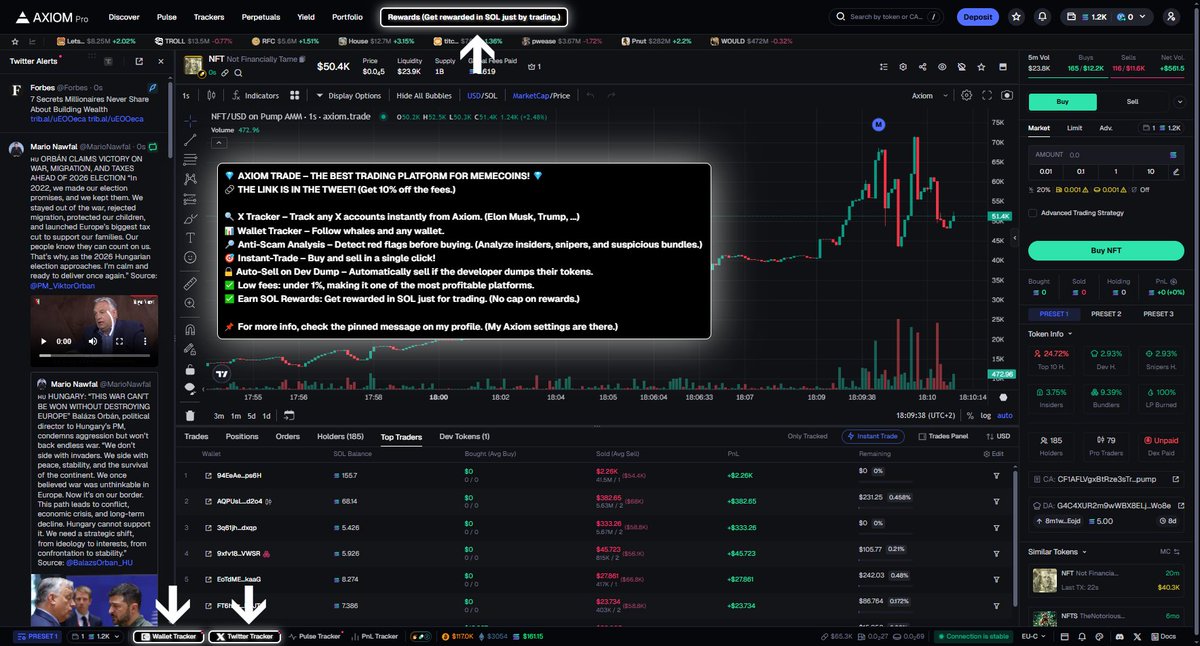Image resolution: width=1200 pixels, height=646 pixels.
Task: Open the @PM_ViktorOrban source link
Action: click(61, 287)
